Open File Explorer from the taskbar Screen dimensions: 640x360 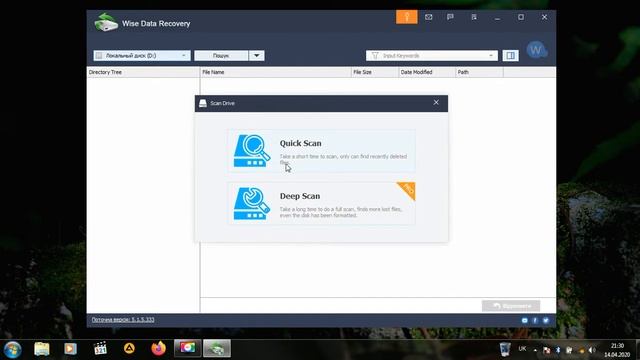coord(42,349)
